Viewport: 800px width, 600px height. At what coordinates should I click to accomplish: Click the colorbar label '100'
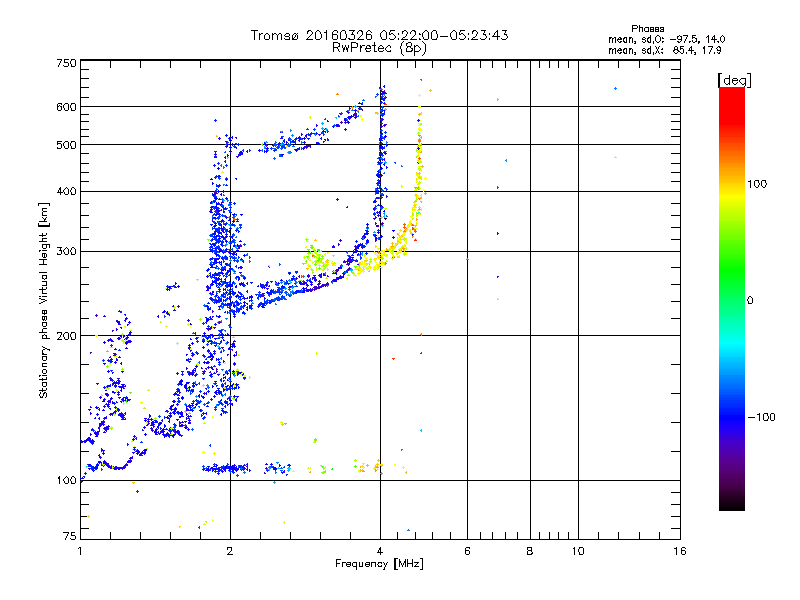click(x=757, y=184)
